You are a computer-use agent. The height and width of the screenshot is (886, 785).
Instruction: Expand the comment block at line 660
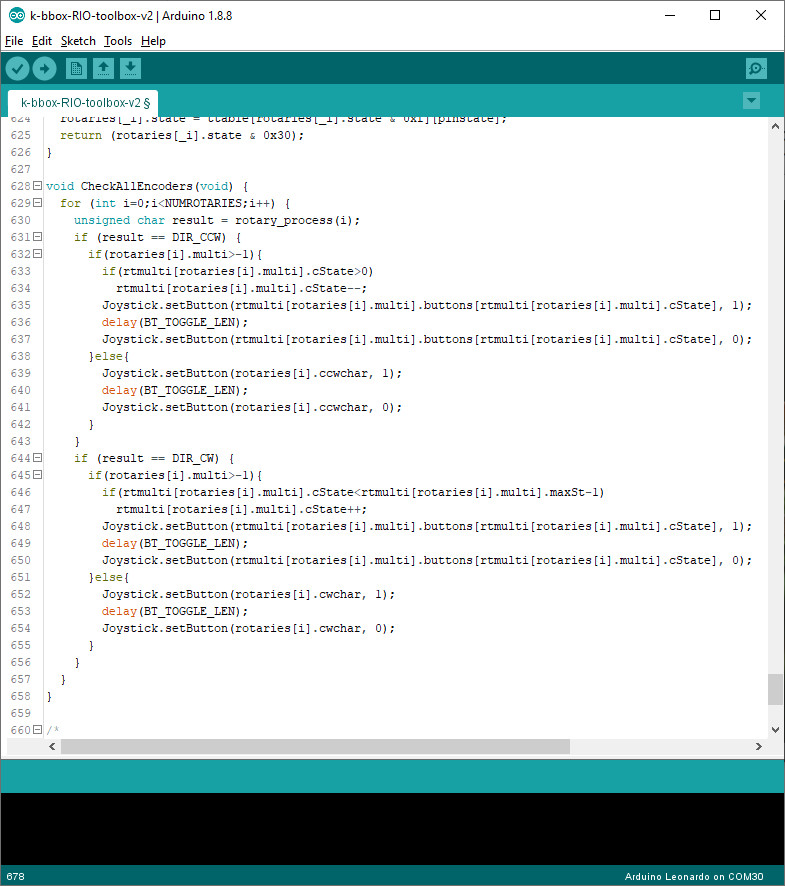pyautogui.click(x=37, y=730)
